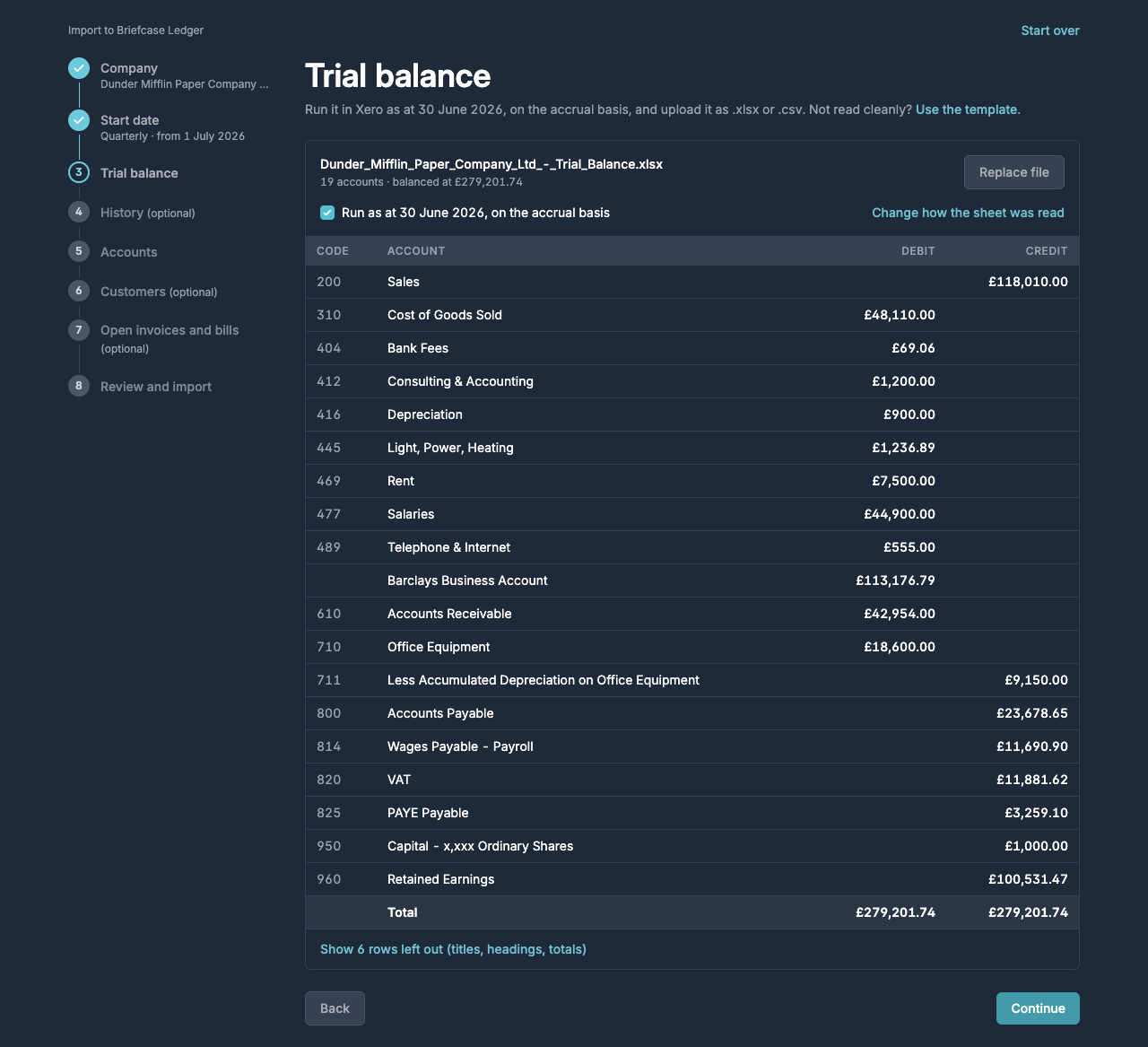This screenshot has height=1047, width=1148.
Task: Untick the 'Run as at 30 June 2026' checkbox
Action: pyautogui.click(x=327, y=213)
